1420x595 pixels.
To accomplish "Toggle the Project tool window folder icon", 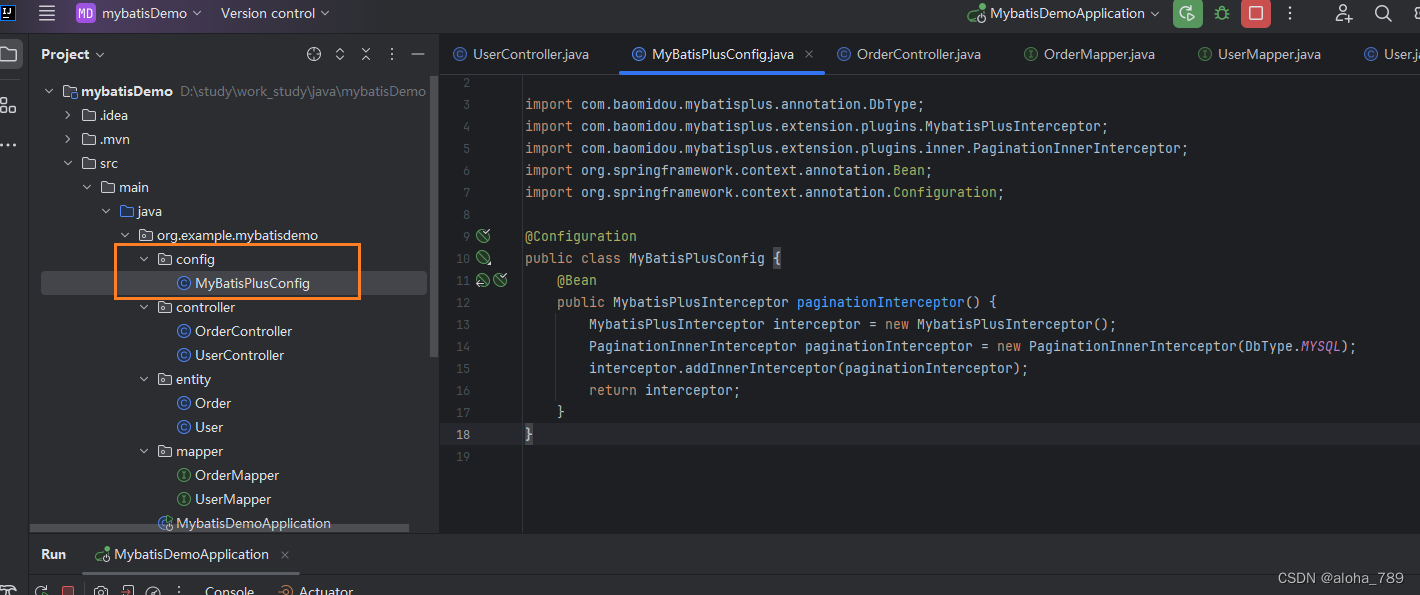I will [x=9, y=54].
